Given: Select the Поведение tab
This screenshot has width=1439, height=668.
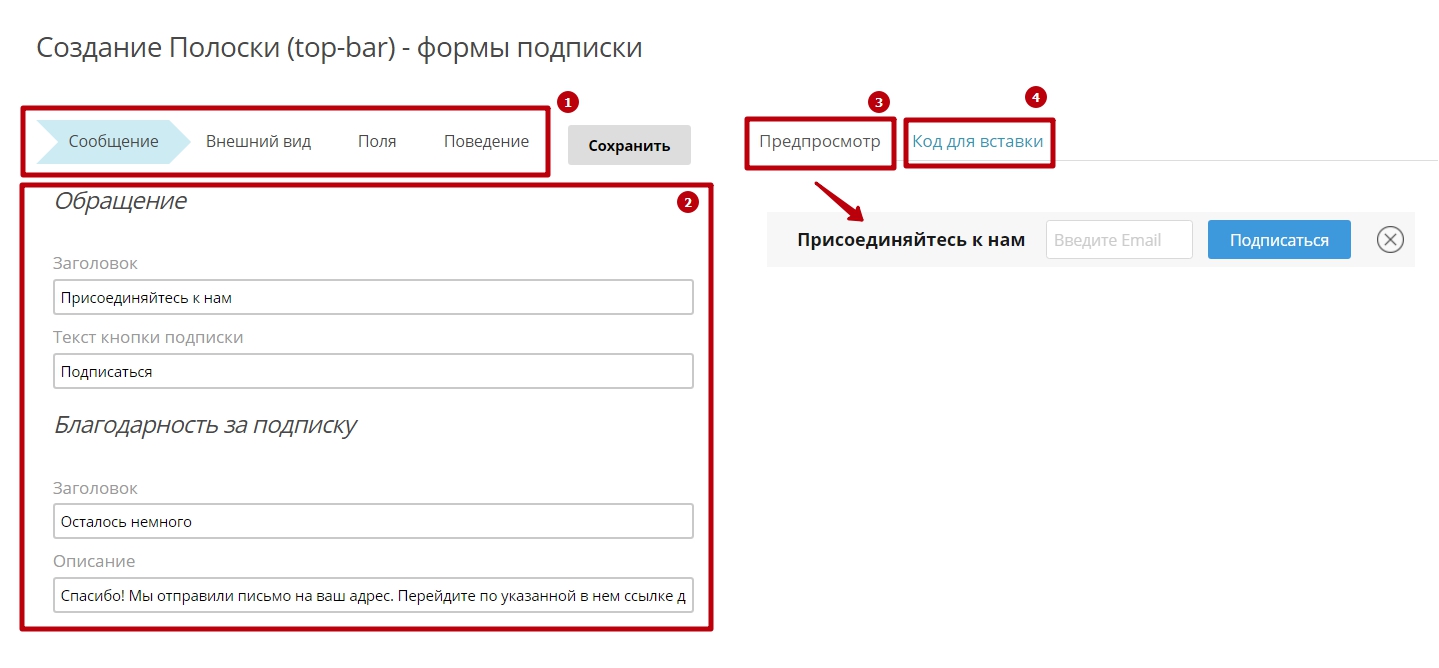Looking at the screenshot, I should pyautogui.click(x=486, y=142).
